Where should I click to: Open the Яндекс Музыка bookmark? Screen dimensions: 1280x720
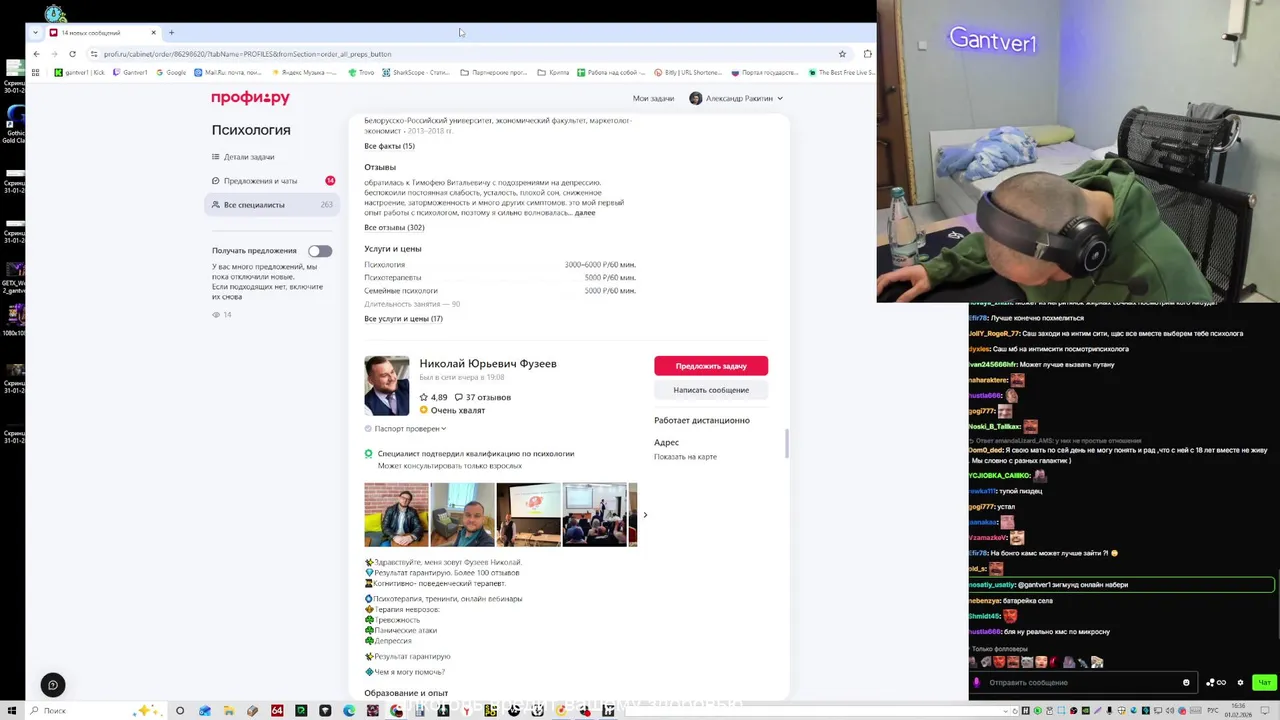point(304,72)
